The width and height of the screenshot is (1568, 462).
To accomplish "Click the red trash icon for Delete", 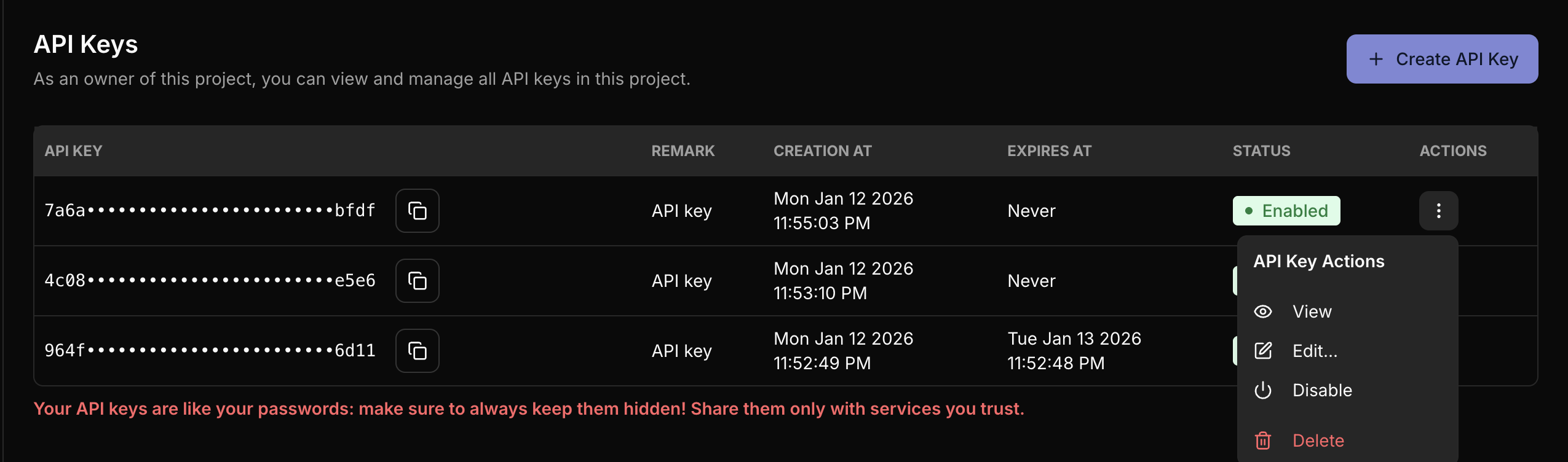I will [x=1263, y=440].
